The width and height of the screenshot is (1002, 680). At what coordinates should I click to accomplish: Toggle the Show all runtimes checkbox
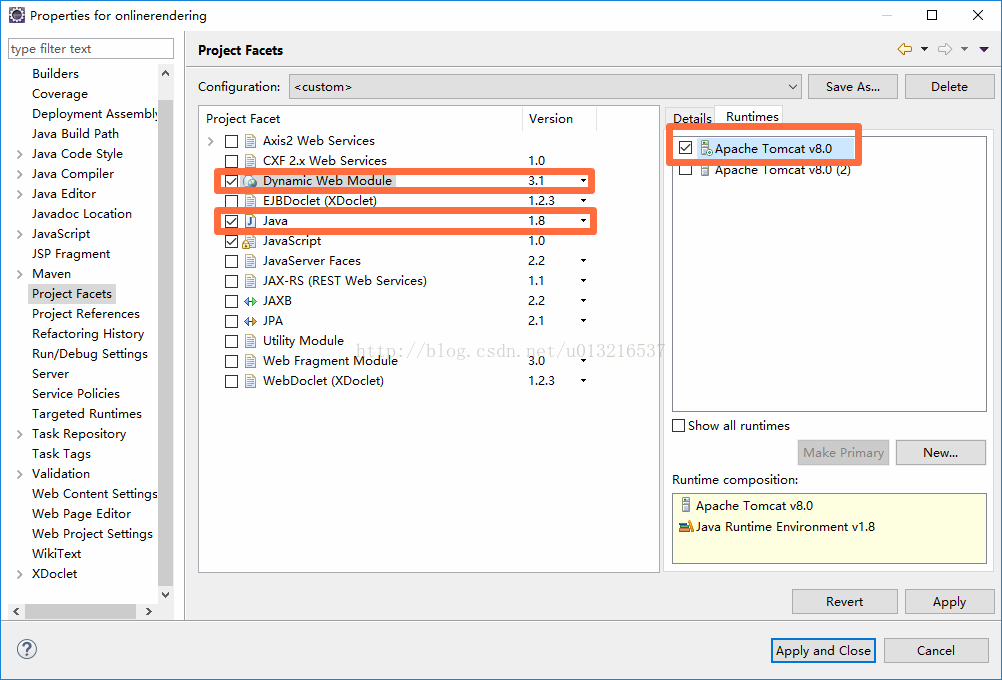tap(679, 426)
